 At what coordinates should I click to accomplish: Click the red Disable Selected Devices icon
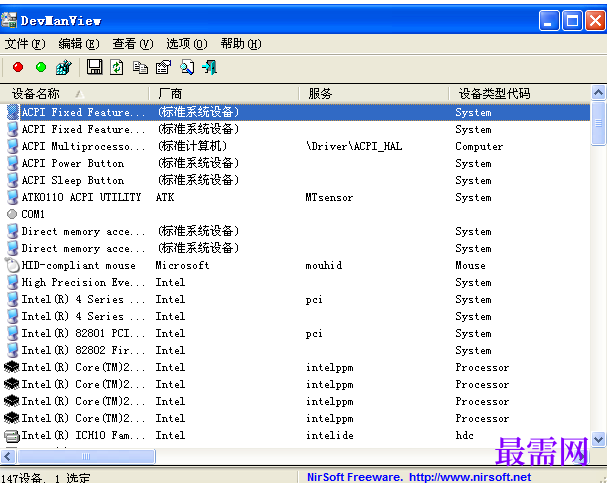18,67
